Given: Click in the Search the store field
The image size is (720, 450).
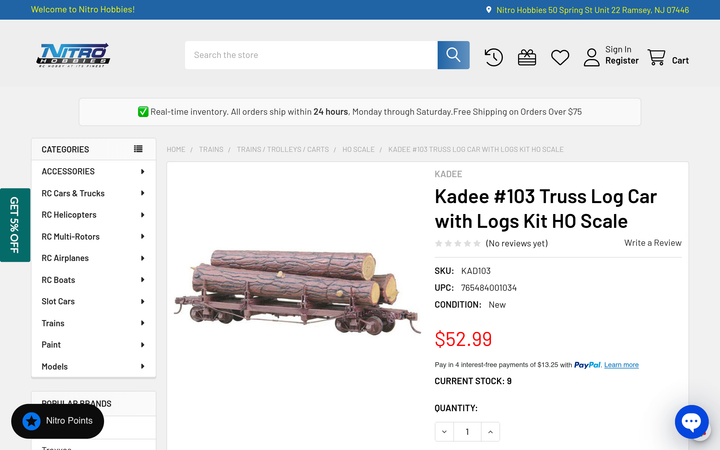Looking at the screenshot, I should (x=311, y=55).
